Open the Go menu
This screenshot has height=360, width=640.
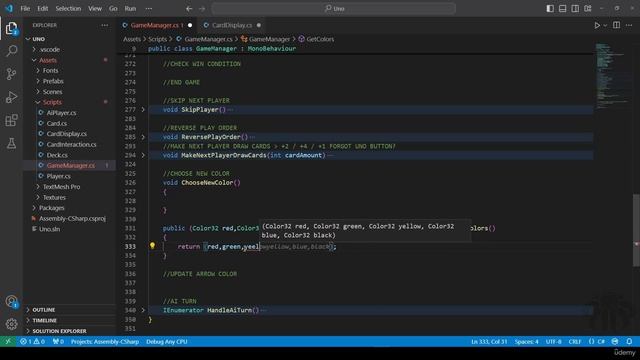coord(113,8)
